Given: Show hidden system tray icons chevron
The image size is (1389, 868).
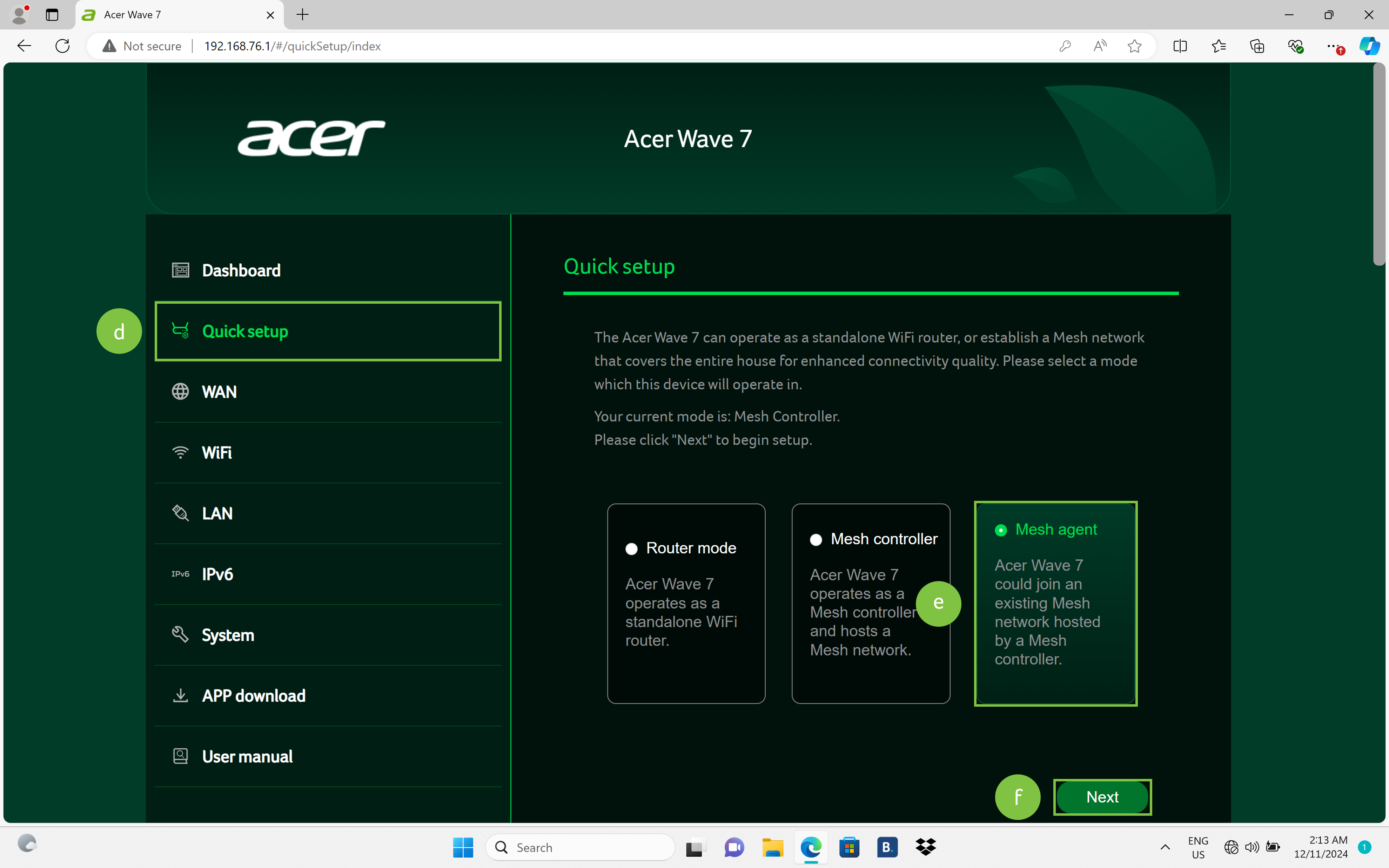Looking at the screenshot, I should coord(1165,847).
